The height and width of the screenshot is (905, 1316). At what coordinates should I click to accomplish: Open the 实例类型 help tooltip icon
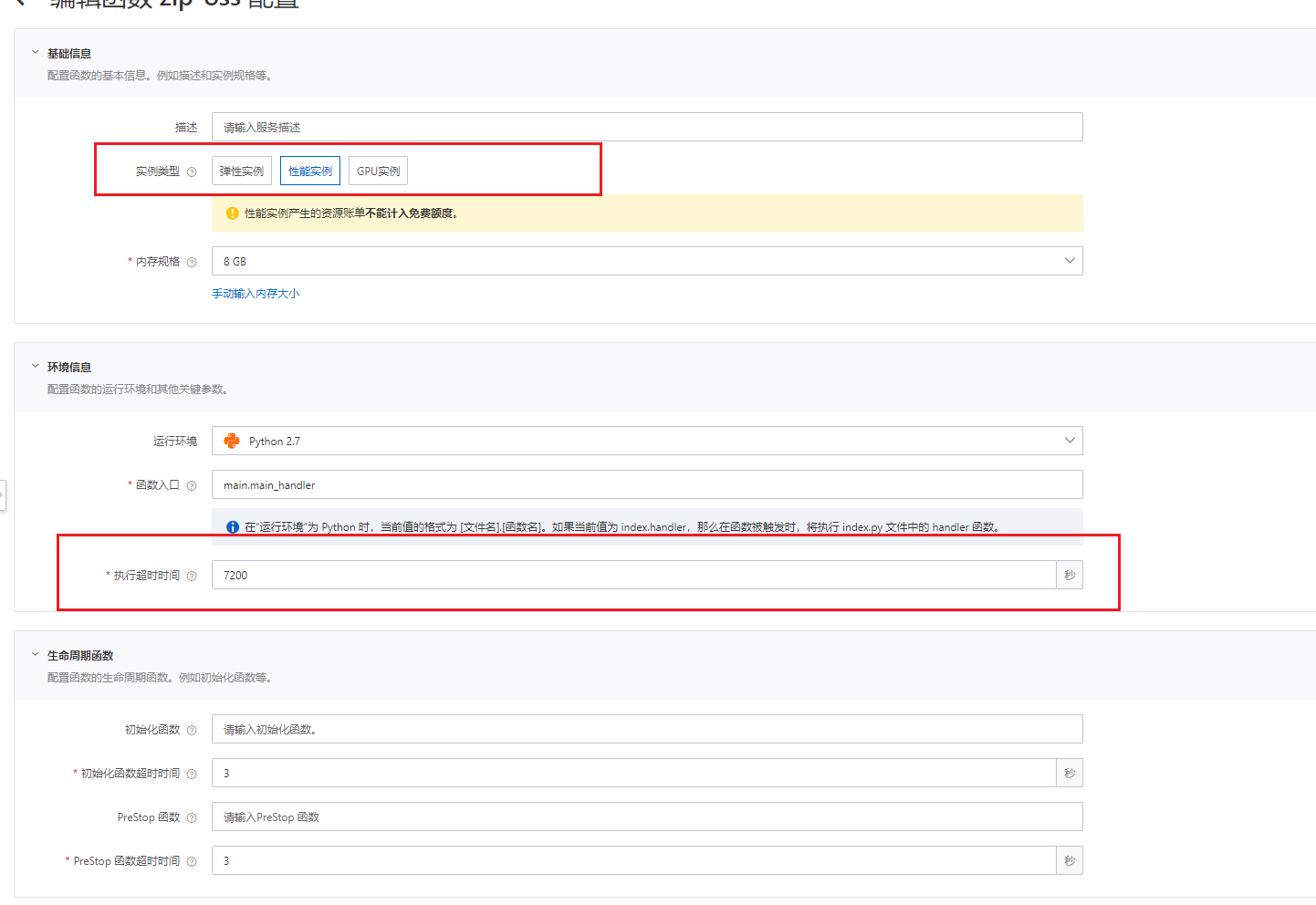point(192,171)
